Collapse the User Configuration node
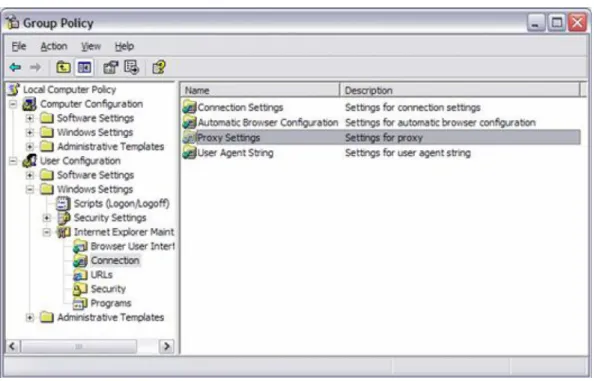This screenshot has height=381, width=594. (x=13, y=161)
